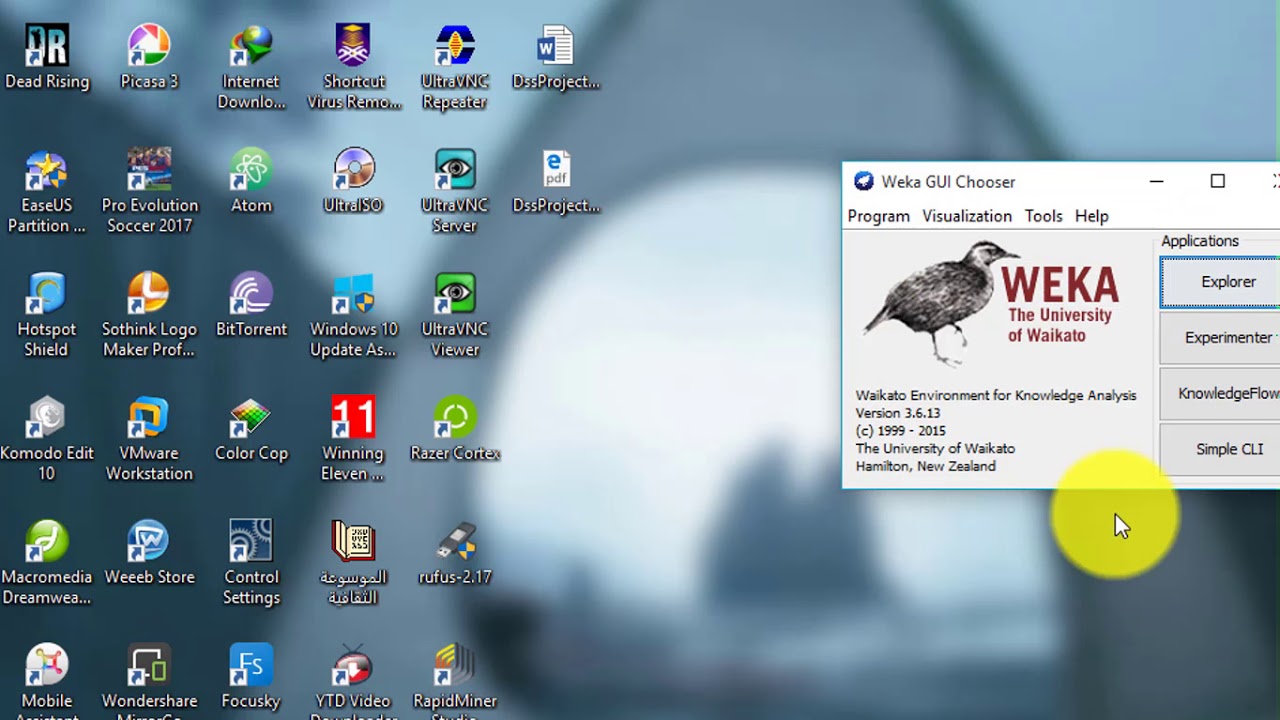Select the Control Settings desktop icon
This screenshot has width=1280, height=720.
point(251,564)
